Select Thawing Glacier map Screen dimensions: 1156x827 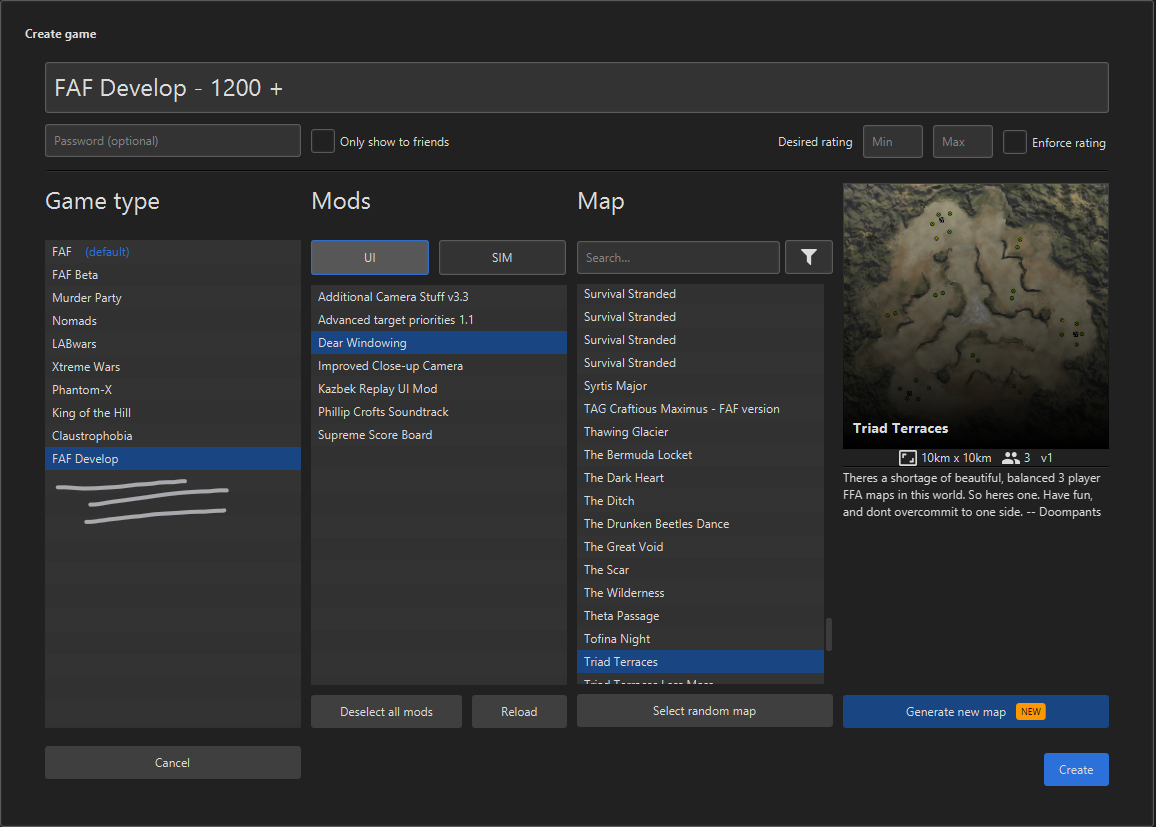(700, 431)
